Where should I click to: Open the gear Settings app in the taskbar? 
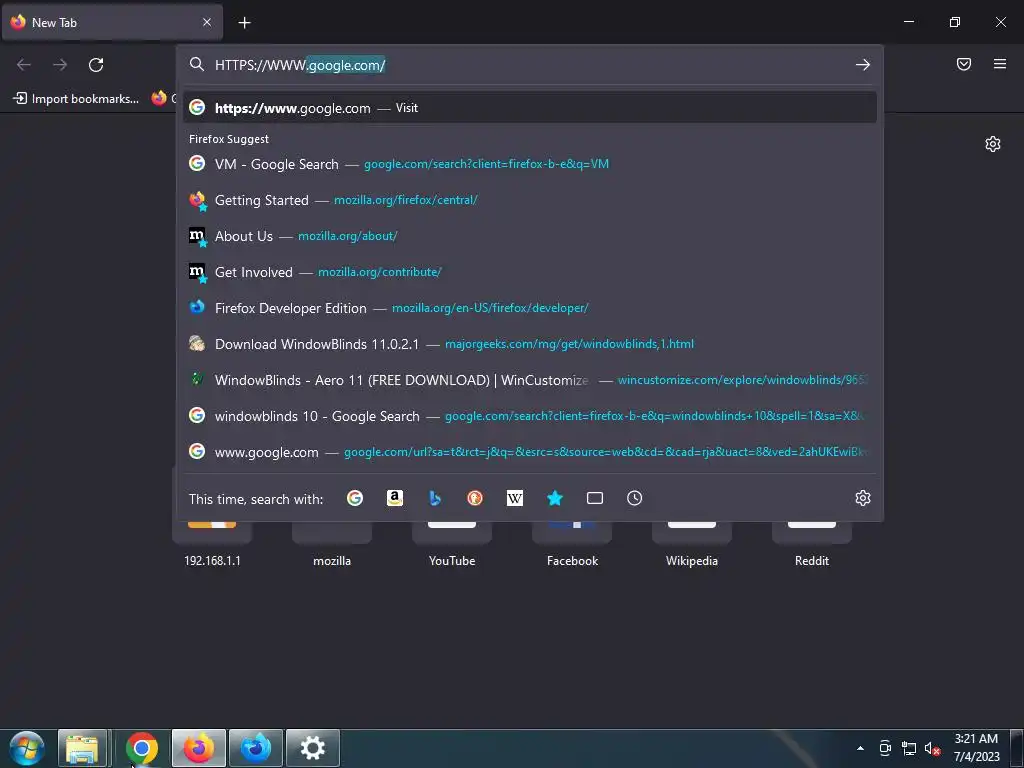click(x=312, y=748)
